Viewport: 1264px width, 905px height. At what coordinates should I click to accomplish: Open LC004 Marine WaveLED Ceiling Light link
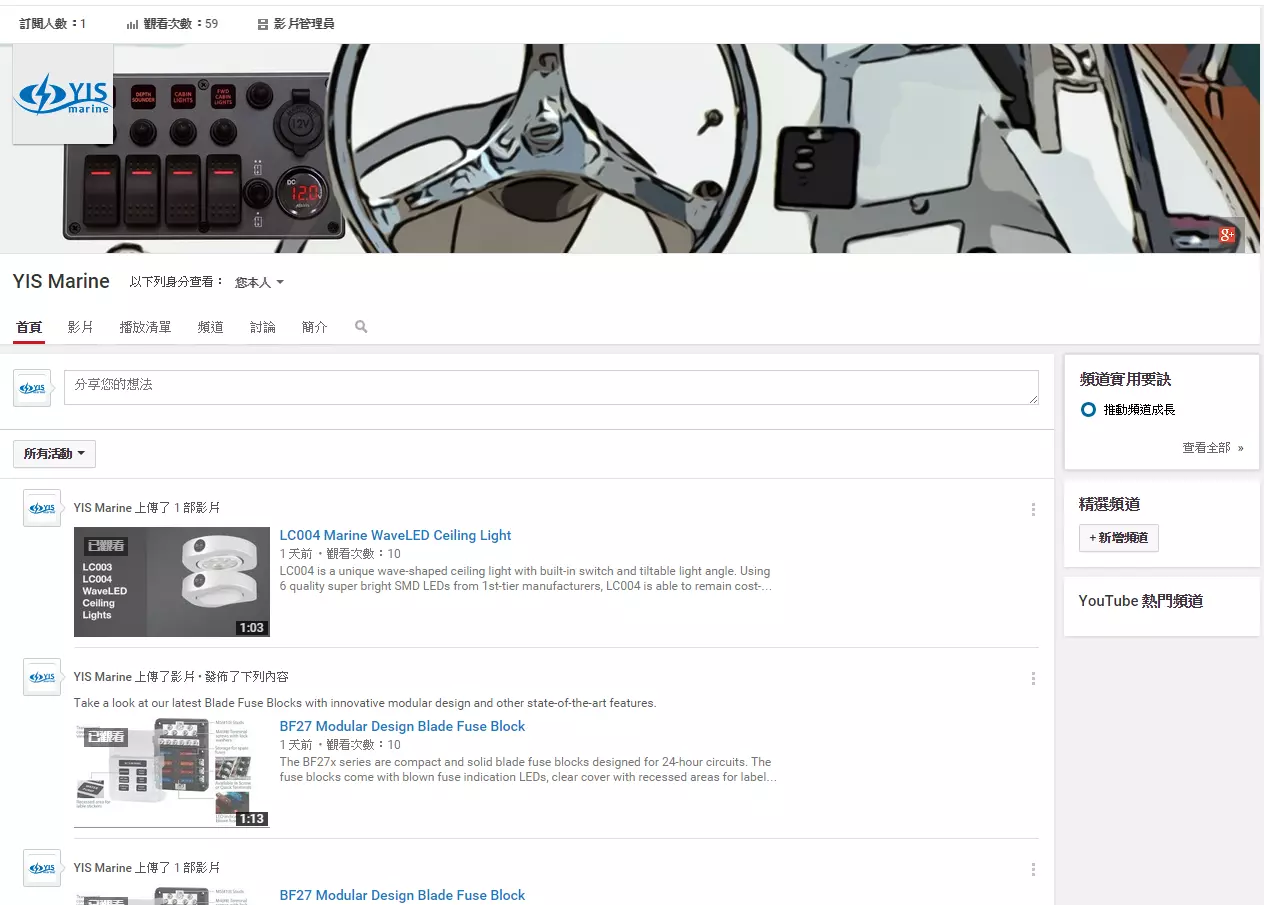[x=395, y=535]
